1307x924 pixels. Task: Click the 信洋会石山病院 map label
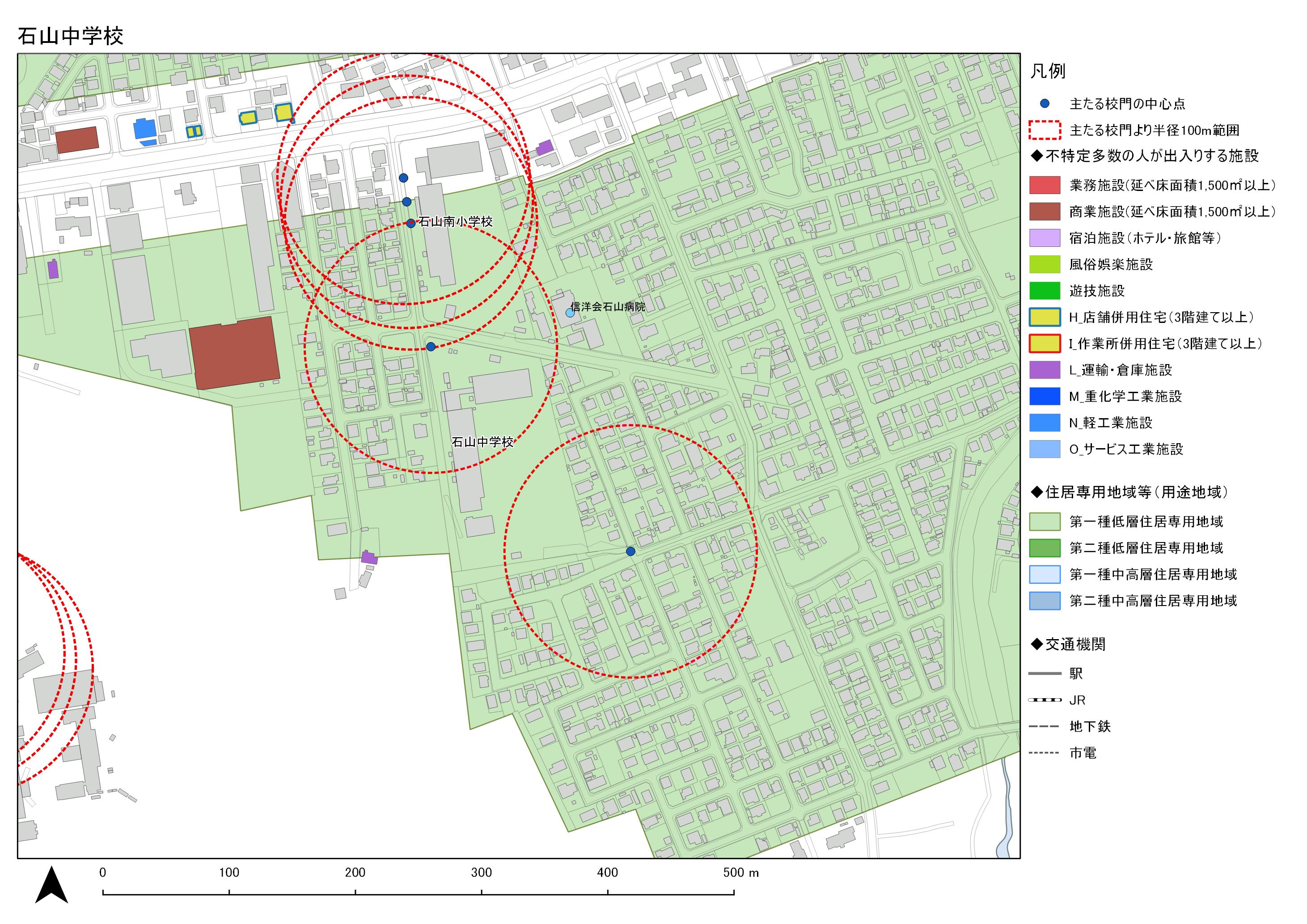pyautogui.click(x=608, y=307)
